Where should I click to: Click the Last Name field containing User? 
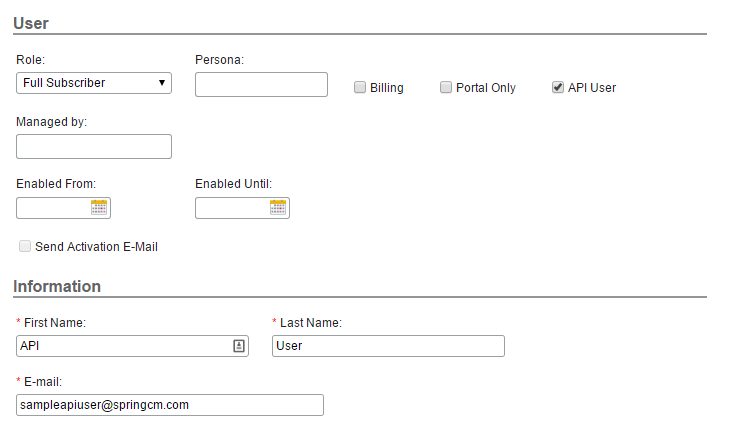388,346
